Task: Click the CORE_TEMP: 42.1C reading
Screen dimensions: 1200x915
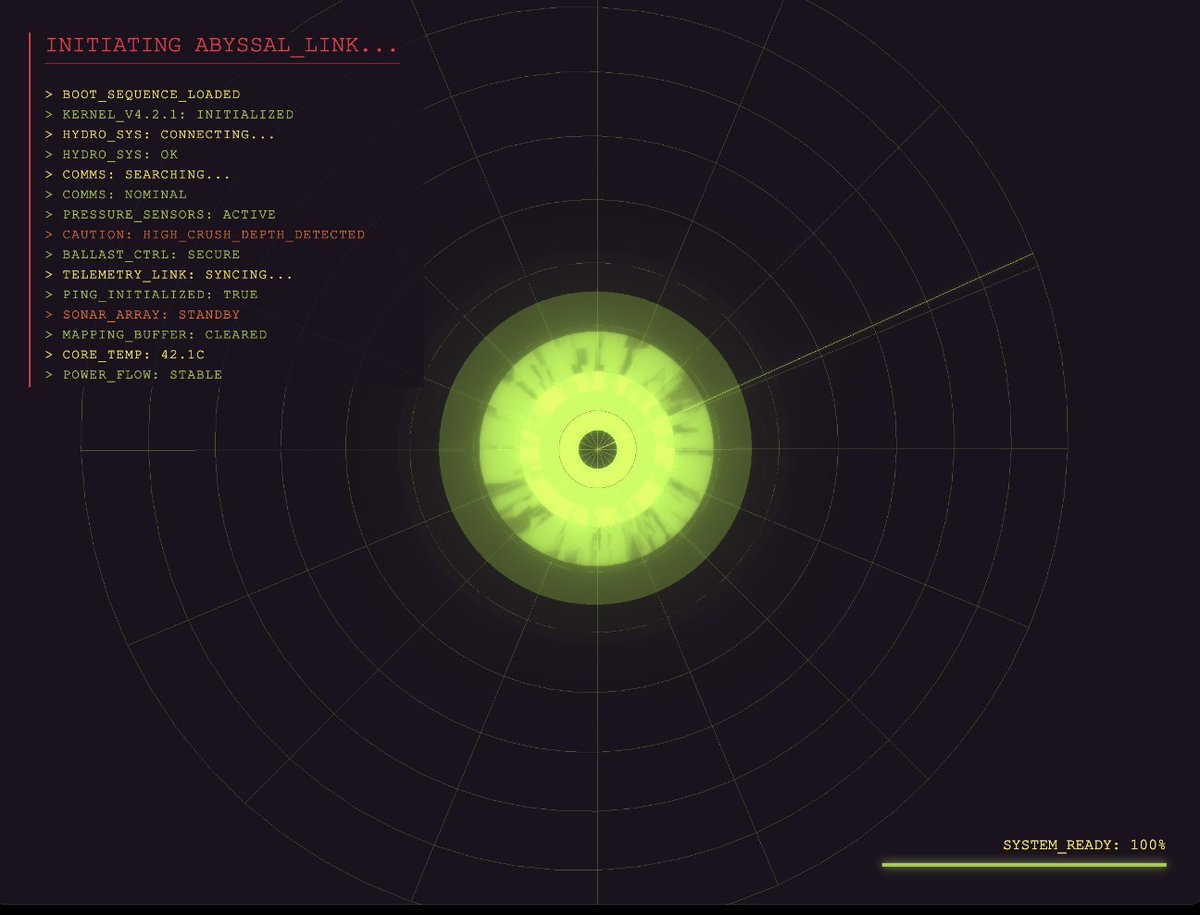Action: click(x=125, y=355)
